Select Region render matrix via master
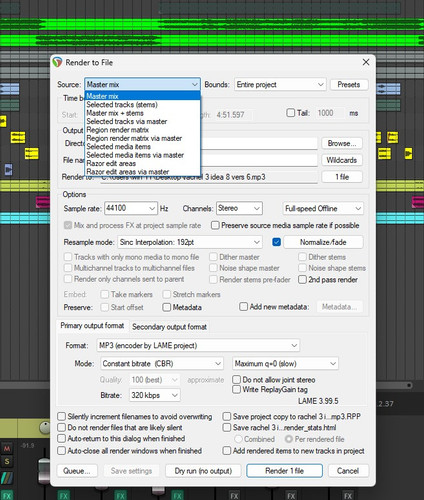The image size is (424, 500). coord(142,138)
